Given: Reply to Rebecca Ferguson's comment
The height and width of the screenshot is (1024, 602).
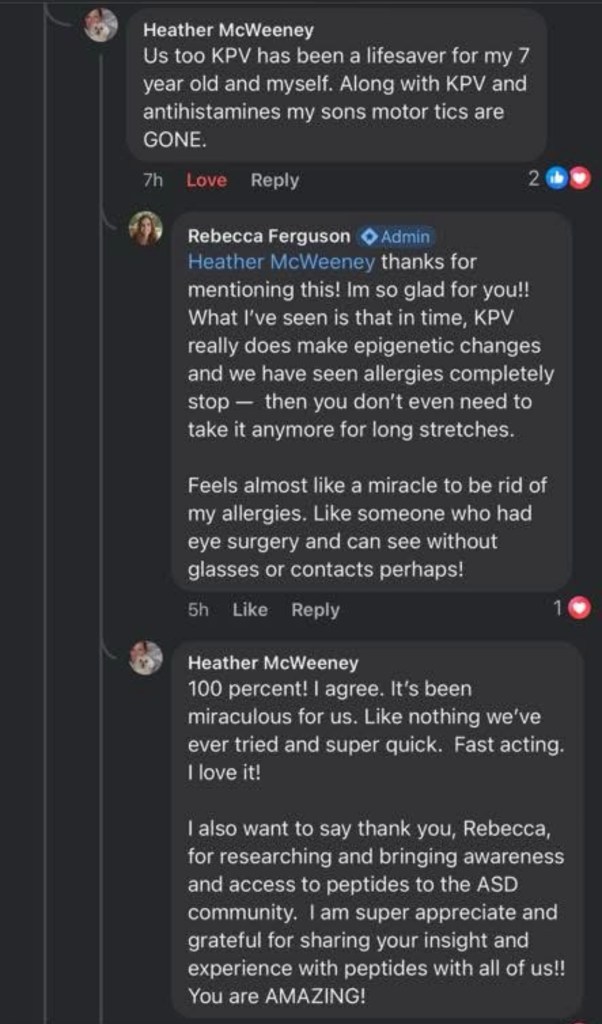Looking at the screenshot, I should point(315,609).
